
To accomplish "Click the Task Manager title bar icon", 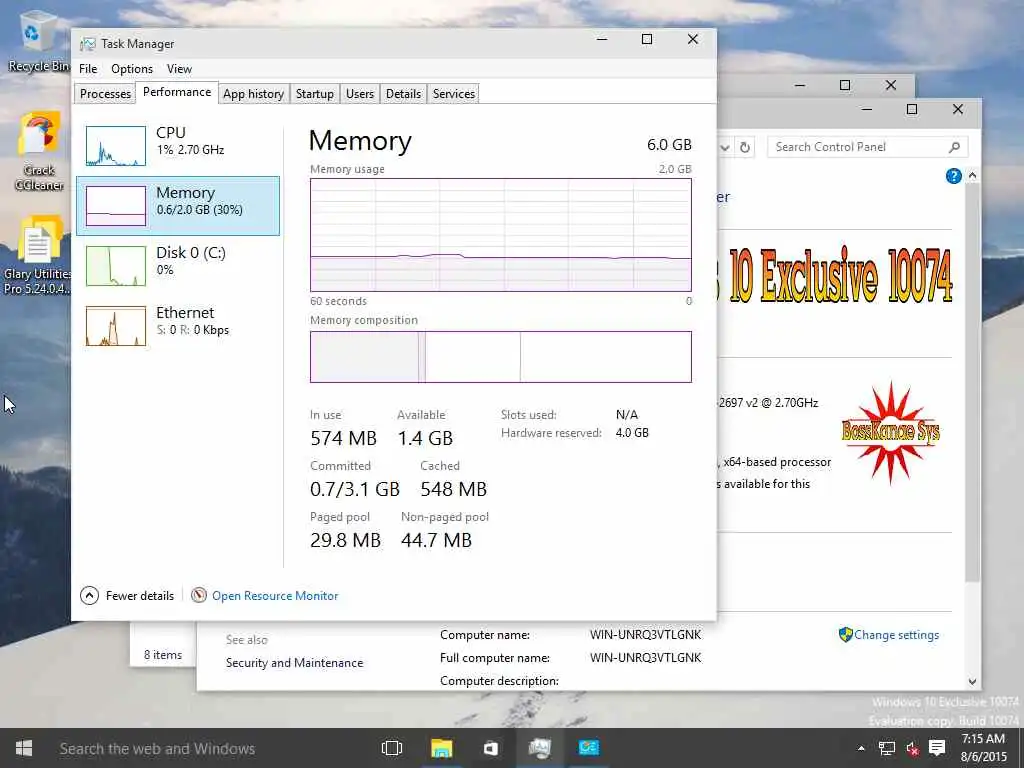I will click(x=88, y=44).
